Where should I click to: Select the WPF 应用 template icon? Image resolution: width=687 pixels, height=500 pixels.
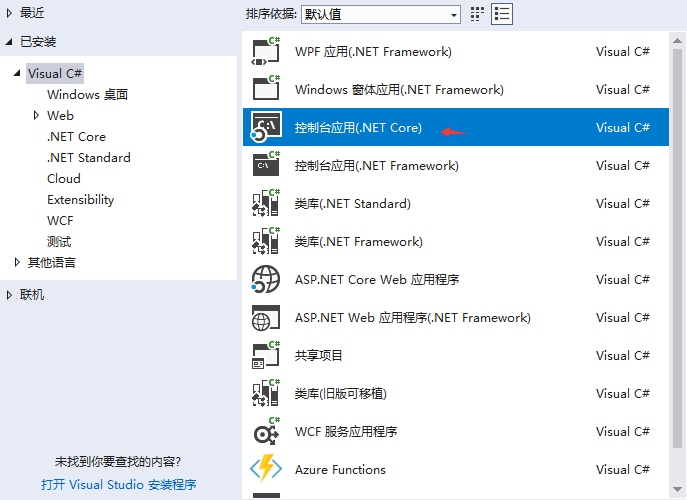tap(266, 52)
